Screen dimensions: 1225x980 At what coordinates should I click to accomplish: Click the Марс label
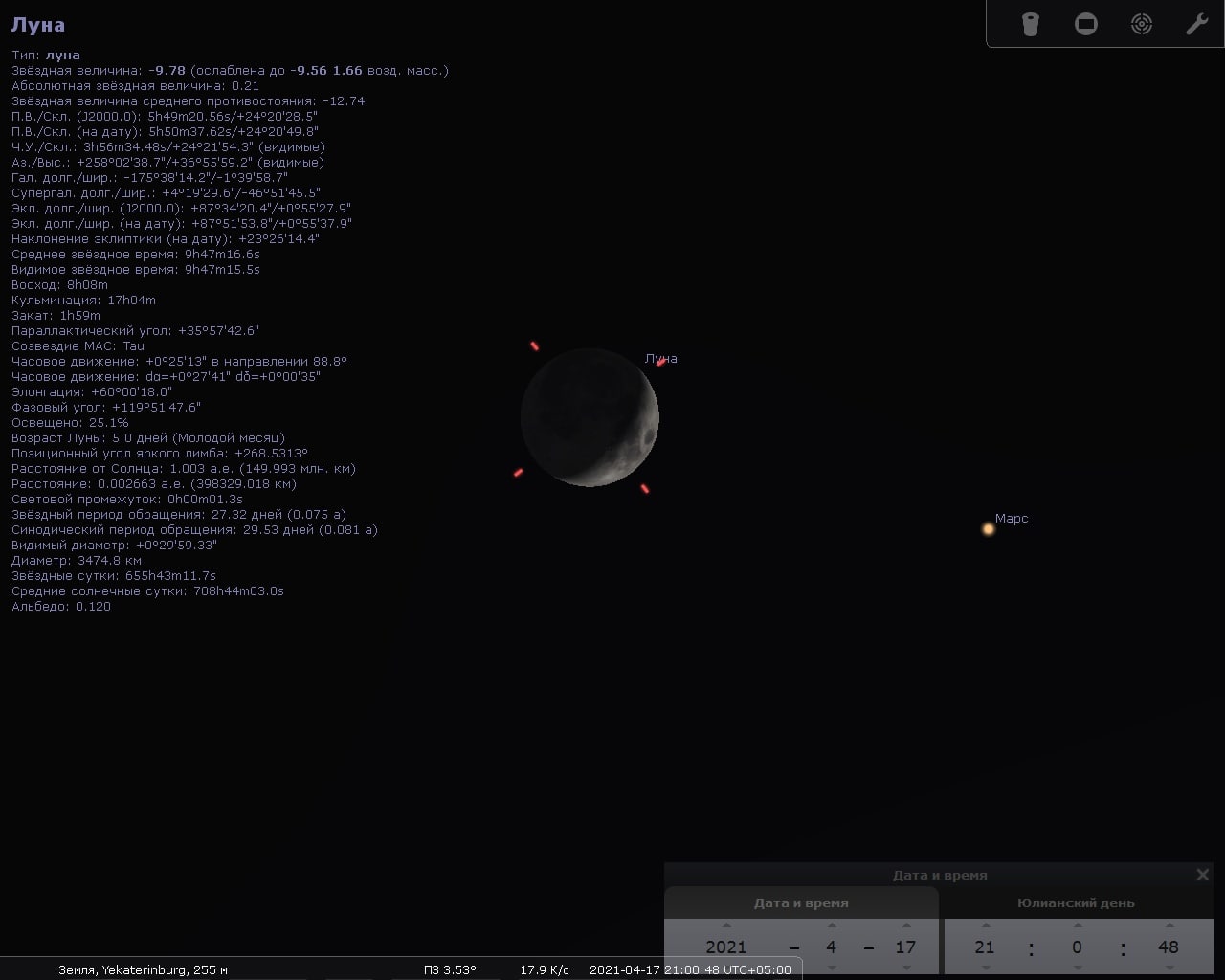(1012, 518)
